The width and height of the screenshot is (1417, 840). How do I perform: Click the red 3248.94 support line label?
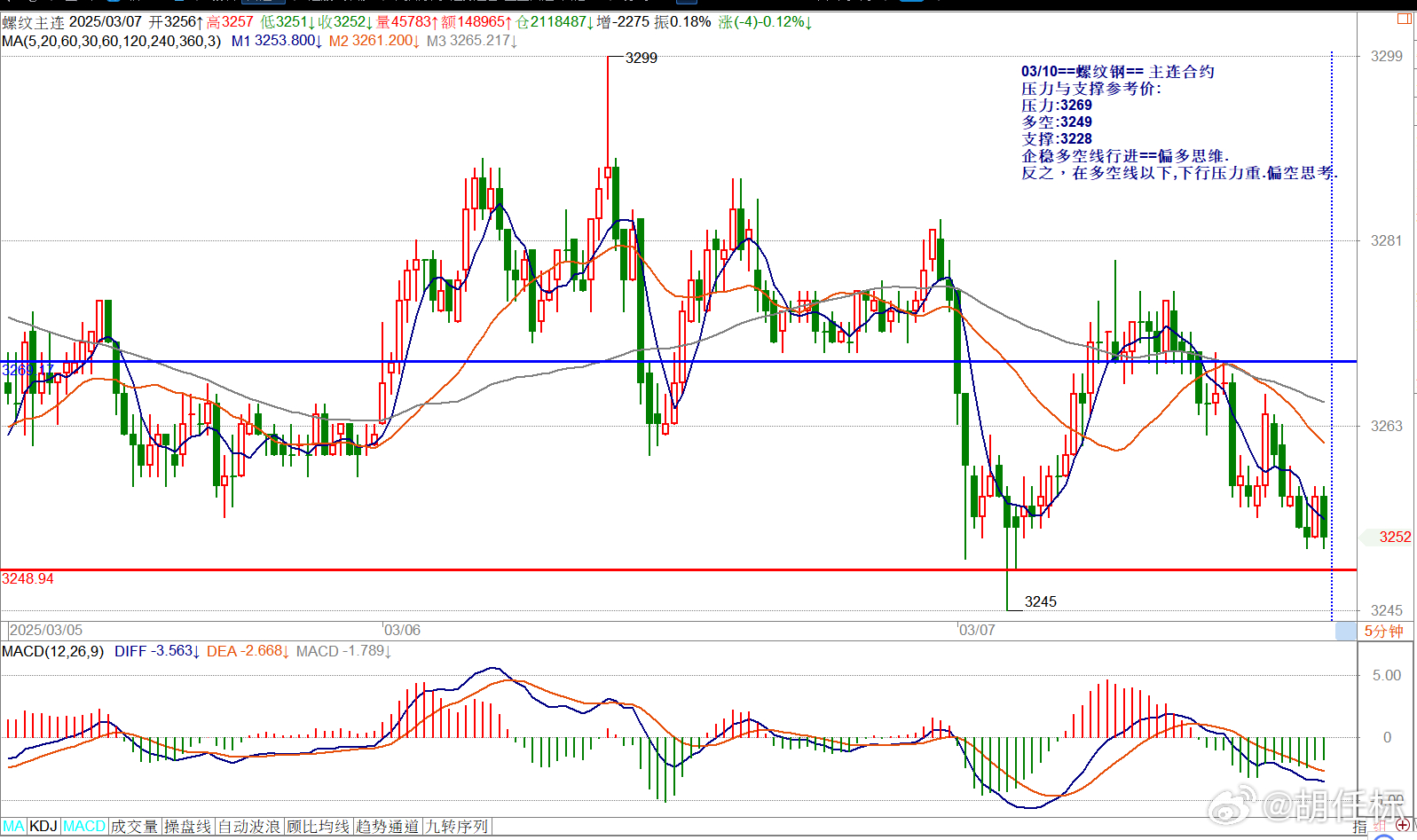[x=28, y=578]
